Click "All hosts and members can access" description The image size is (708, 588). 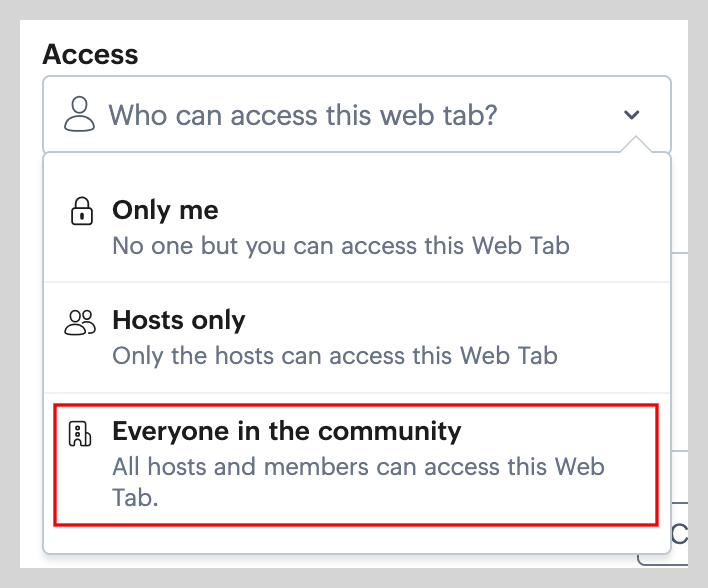(x=358, y=467)
